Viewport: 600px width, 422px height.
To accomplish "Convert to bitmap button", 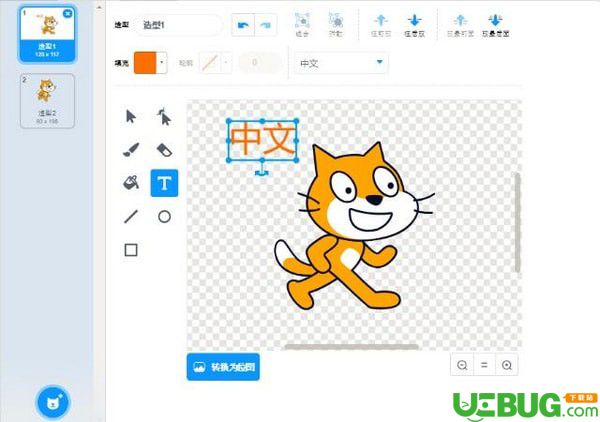I will [223, 367].
